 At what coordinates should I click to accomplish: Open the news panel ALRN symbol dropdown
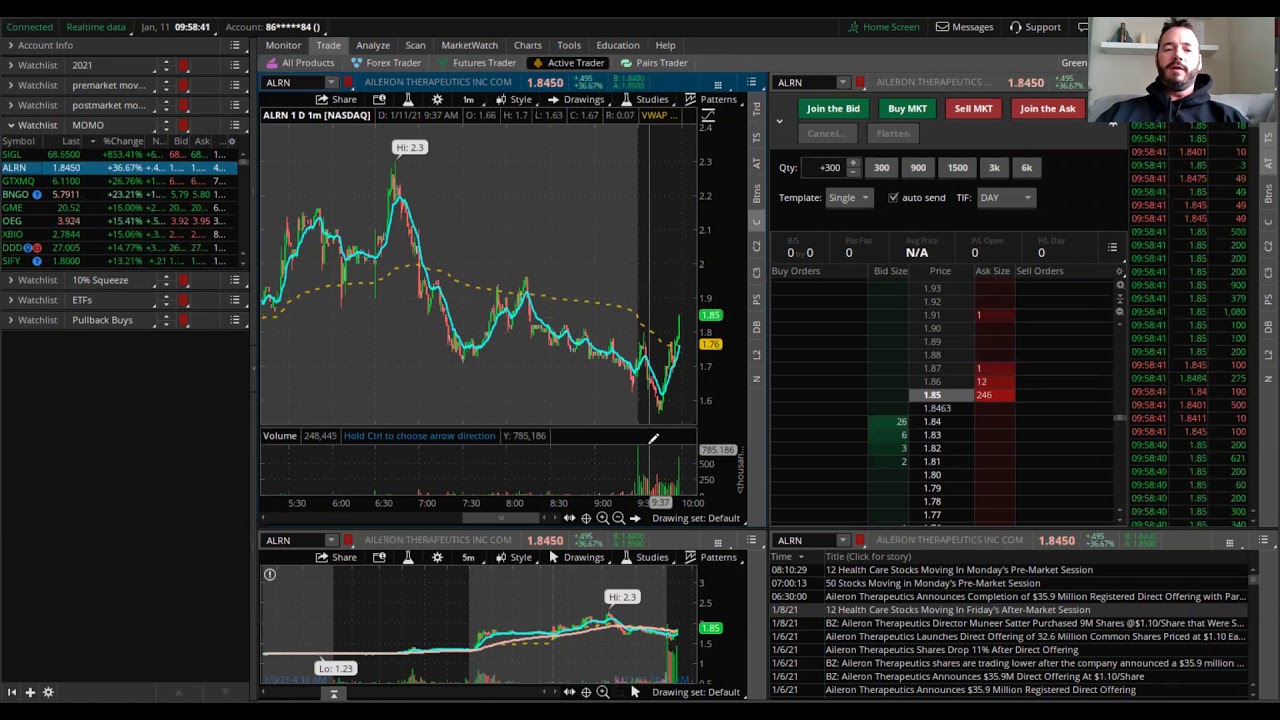coord(842,541)
